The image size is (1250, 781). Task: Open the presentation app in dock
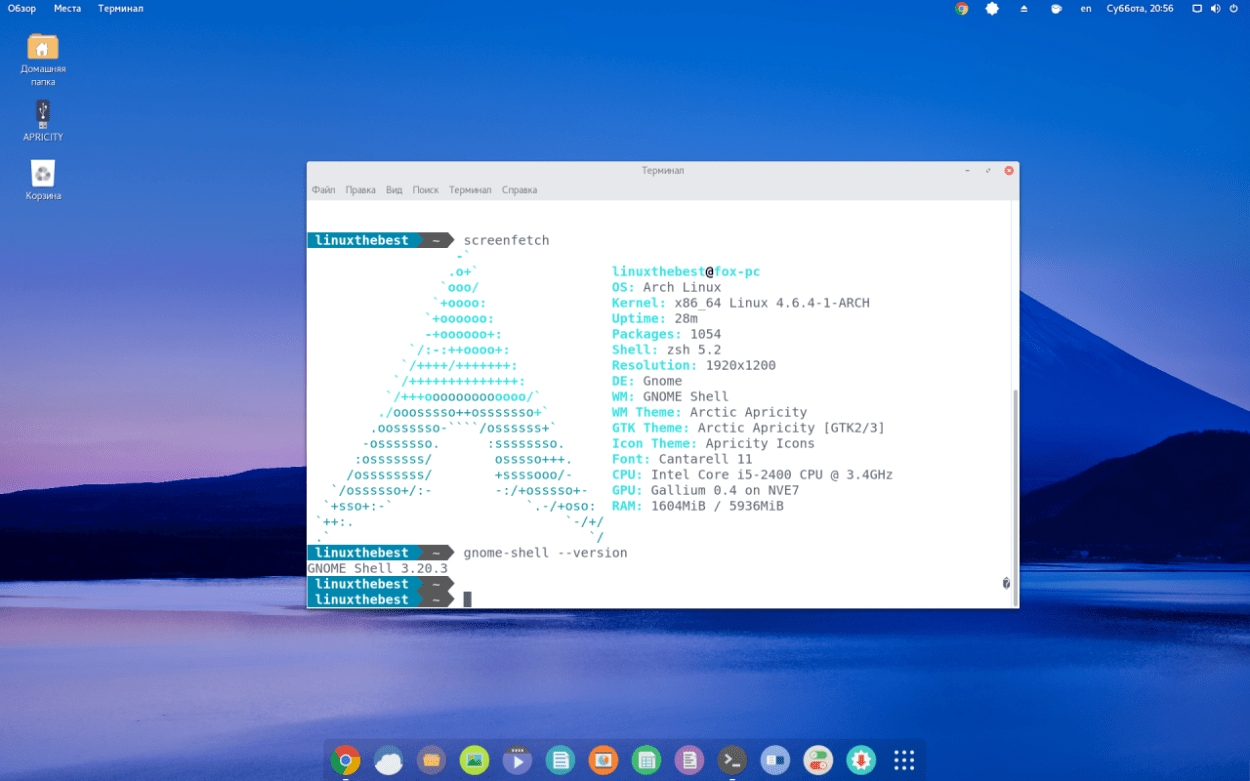(603, 761)
